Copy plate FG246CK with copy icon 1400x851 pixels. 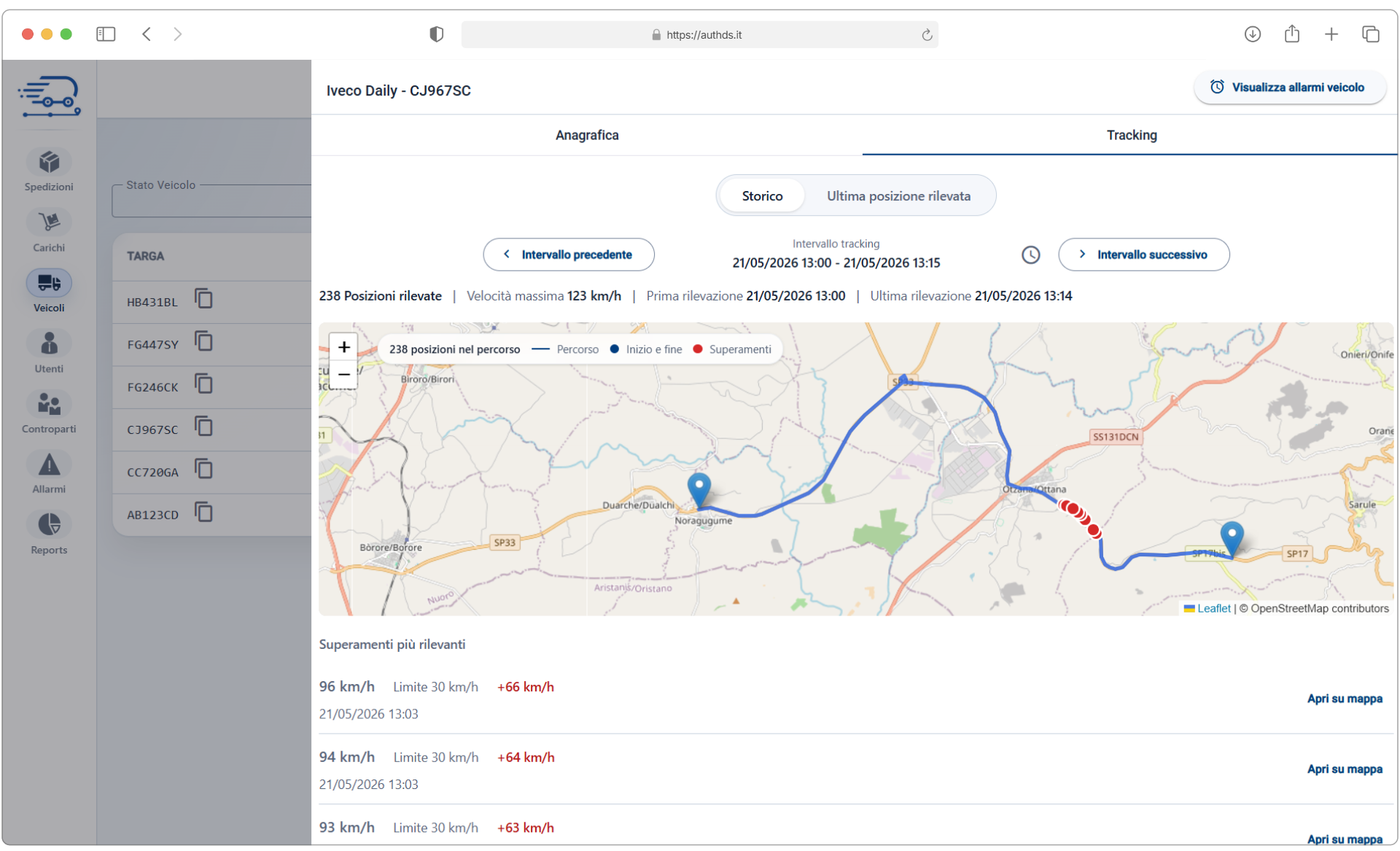(x=204, y=384)
